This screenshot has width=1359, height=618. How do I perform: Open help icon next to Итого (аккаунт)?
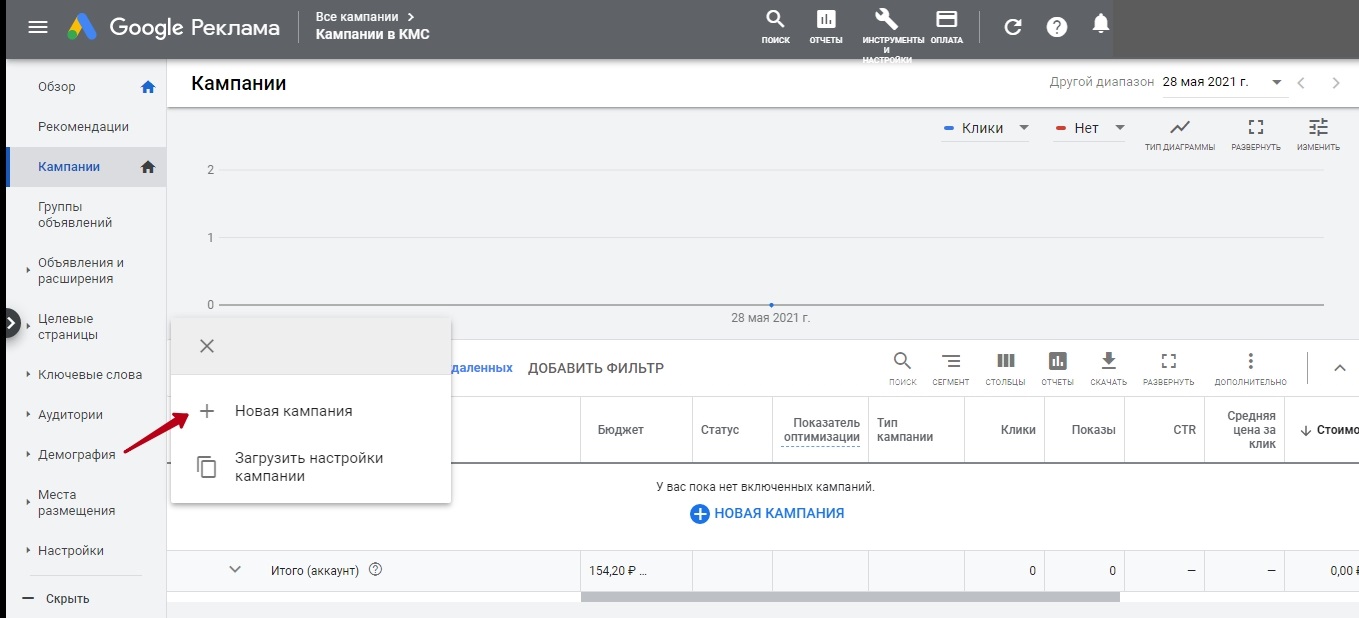coord(376,570)
